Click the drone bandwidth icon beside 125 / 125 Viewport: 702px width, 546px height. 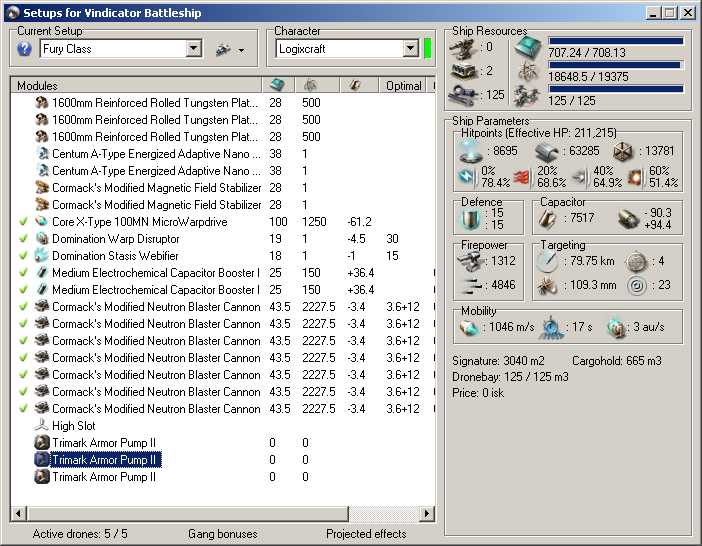[x=528, y=95]
